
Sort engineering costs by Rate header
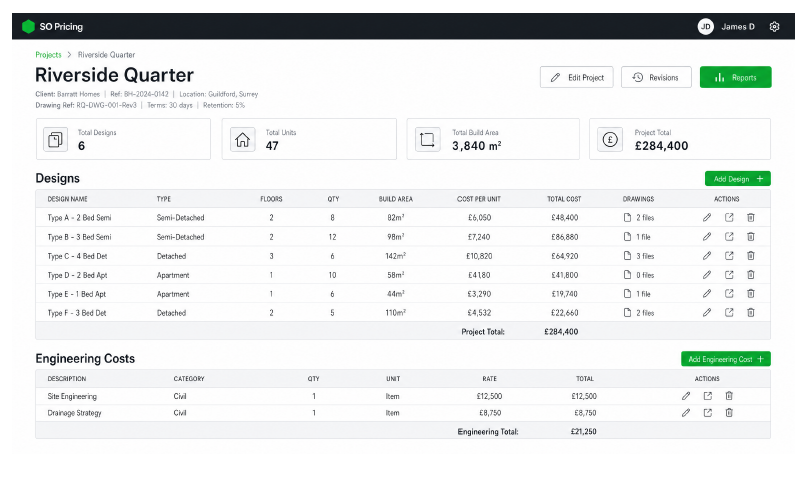click(x=490, y=379)
